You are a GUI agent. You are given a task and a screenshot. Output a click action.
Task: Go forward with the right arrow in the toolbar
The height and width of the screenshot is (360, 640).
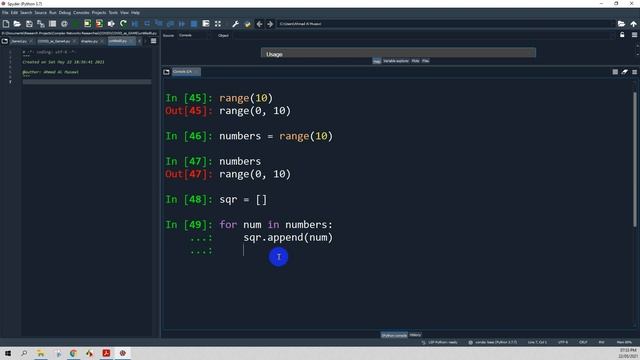point(270,24)
